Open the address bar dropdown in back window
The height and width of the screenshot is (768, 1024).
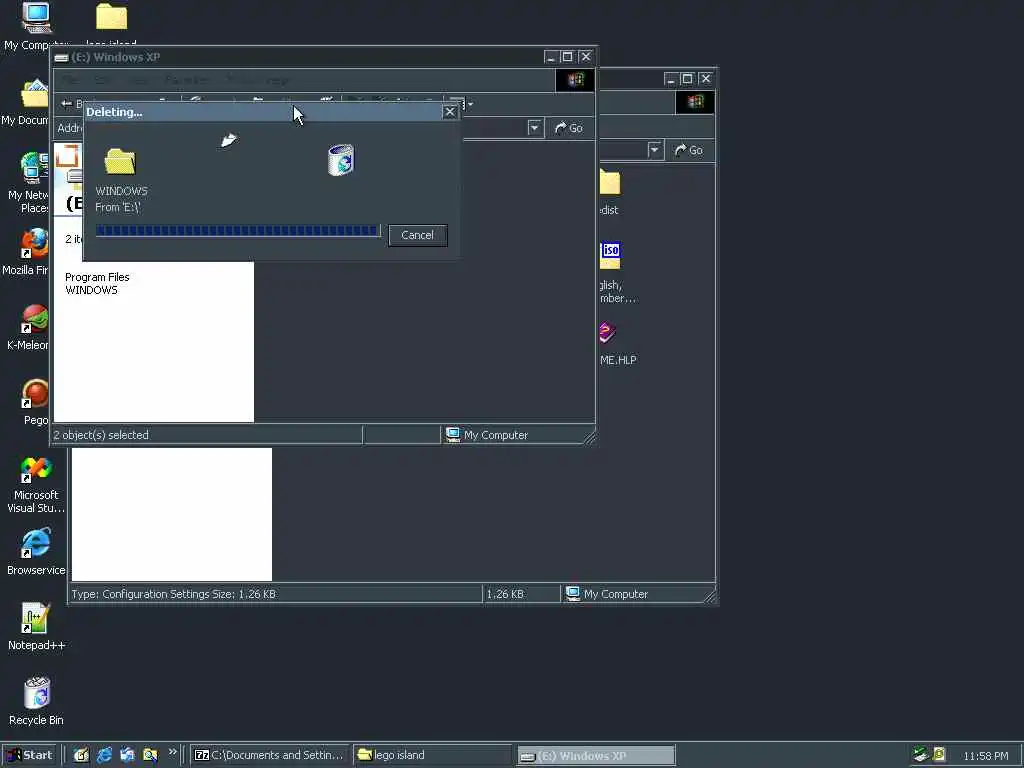coord(654,150)
